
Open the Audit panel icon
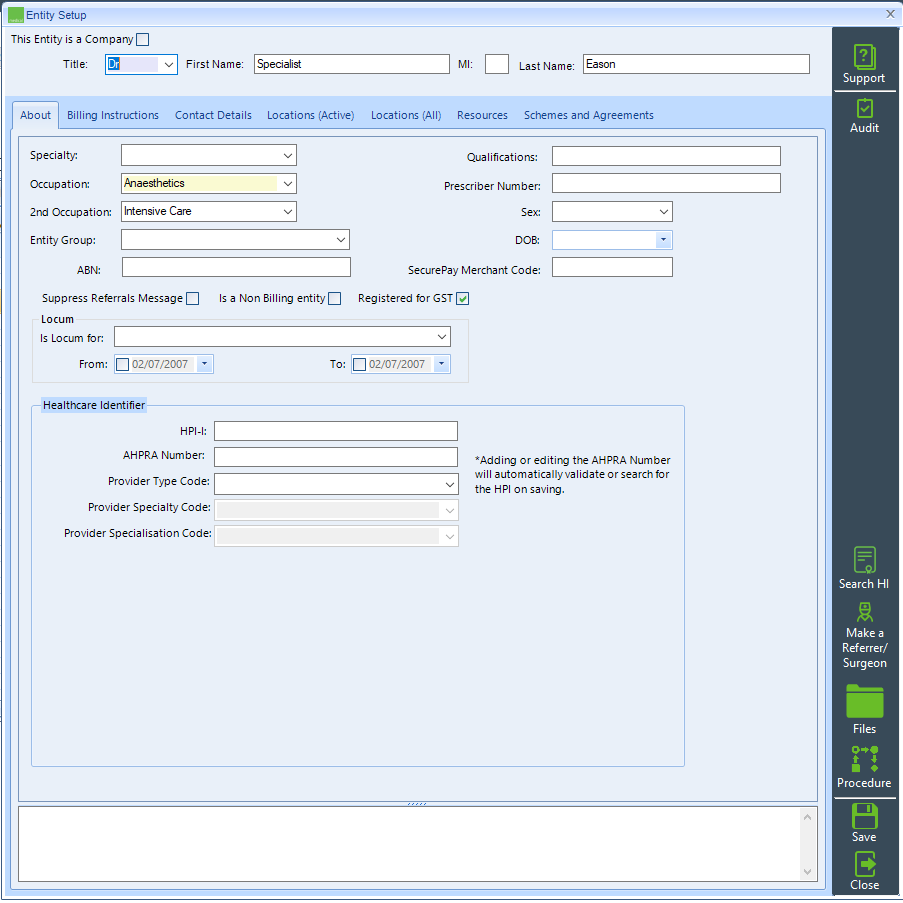tap(864, 113)
